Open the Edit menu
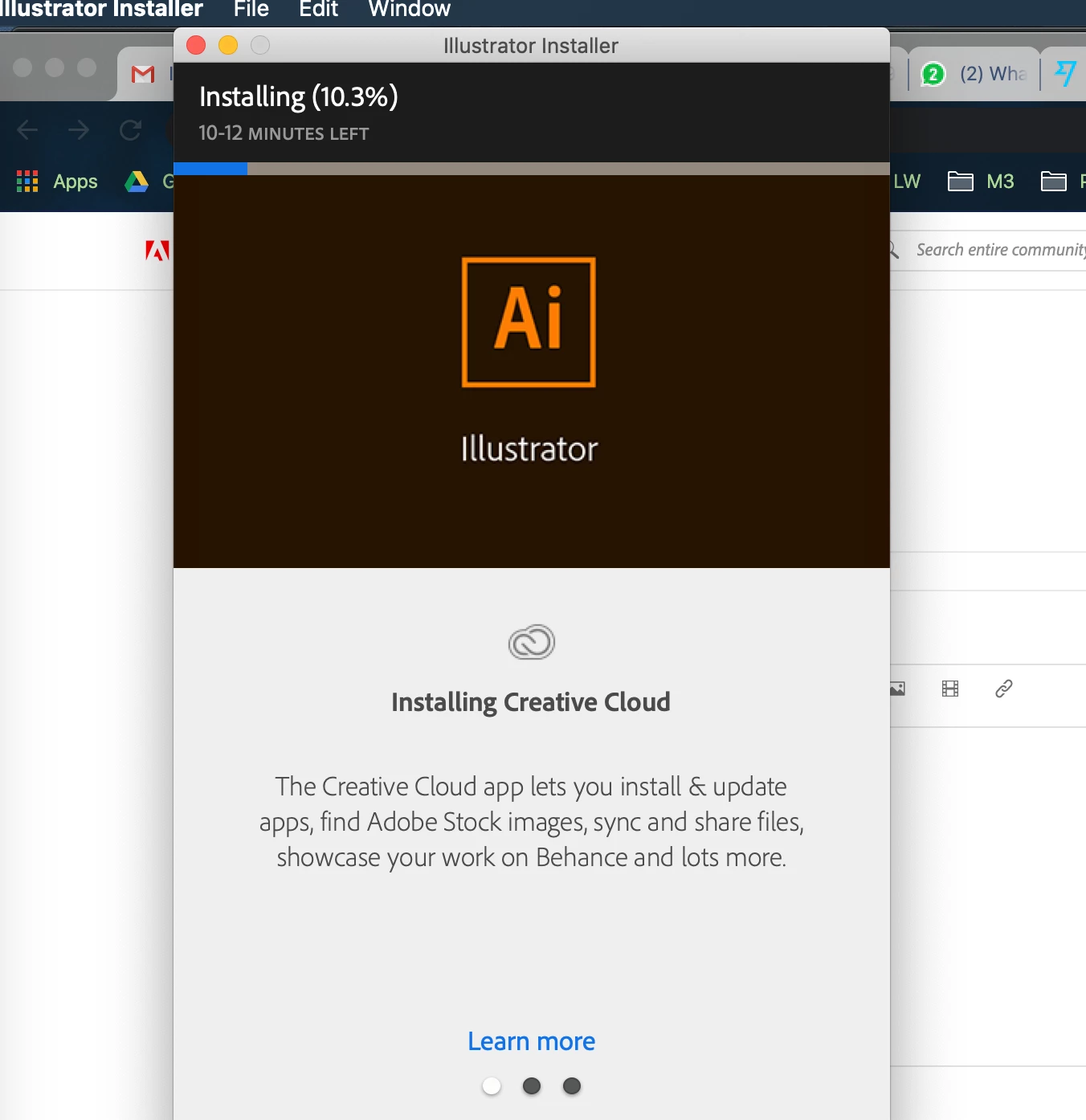Viewport: 1086px width, 1120px height. click(x=318, y=10)
